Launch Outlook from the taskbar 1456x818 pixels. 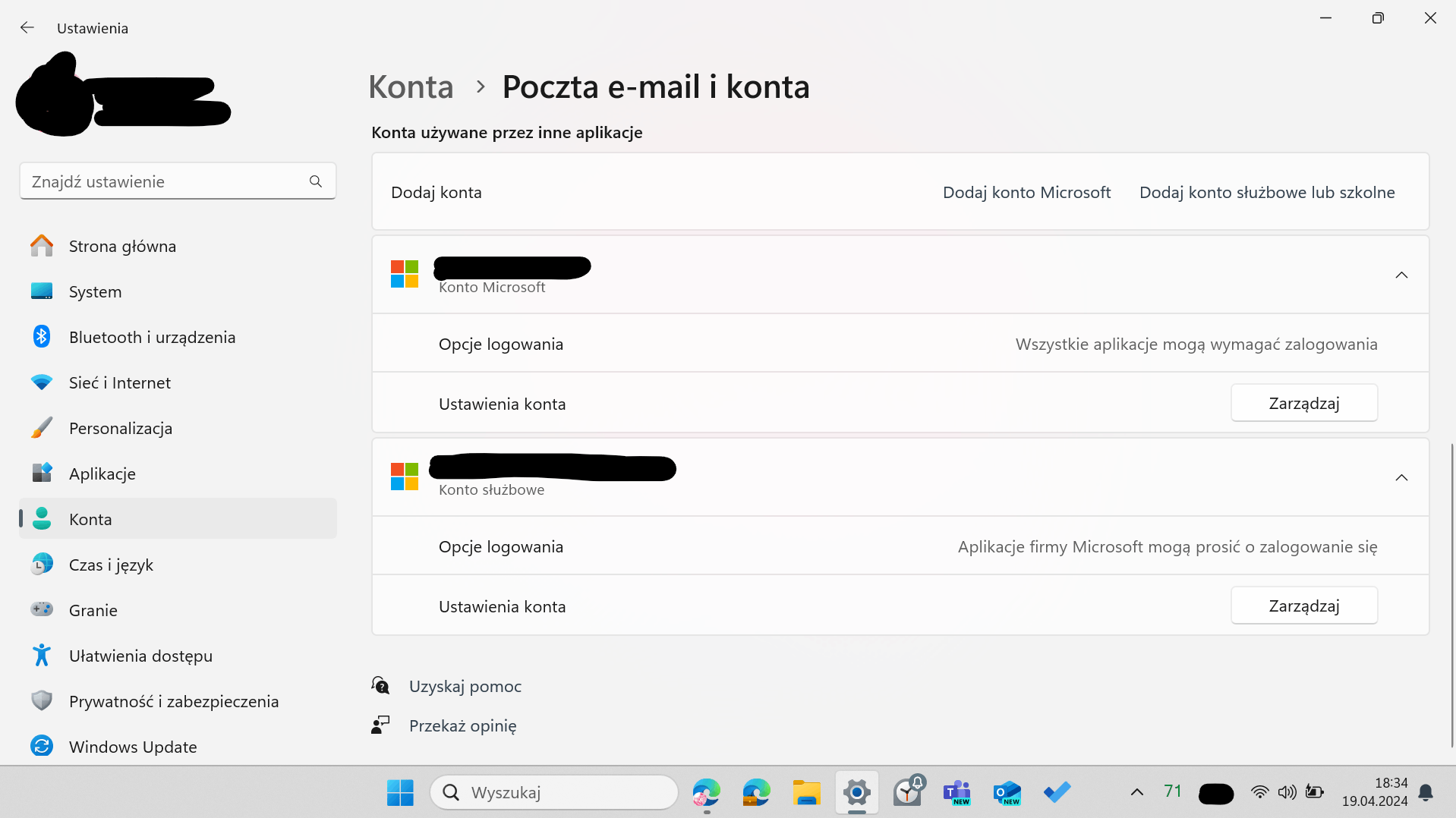(1007, 792)
